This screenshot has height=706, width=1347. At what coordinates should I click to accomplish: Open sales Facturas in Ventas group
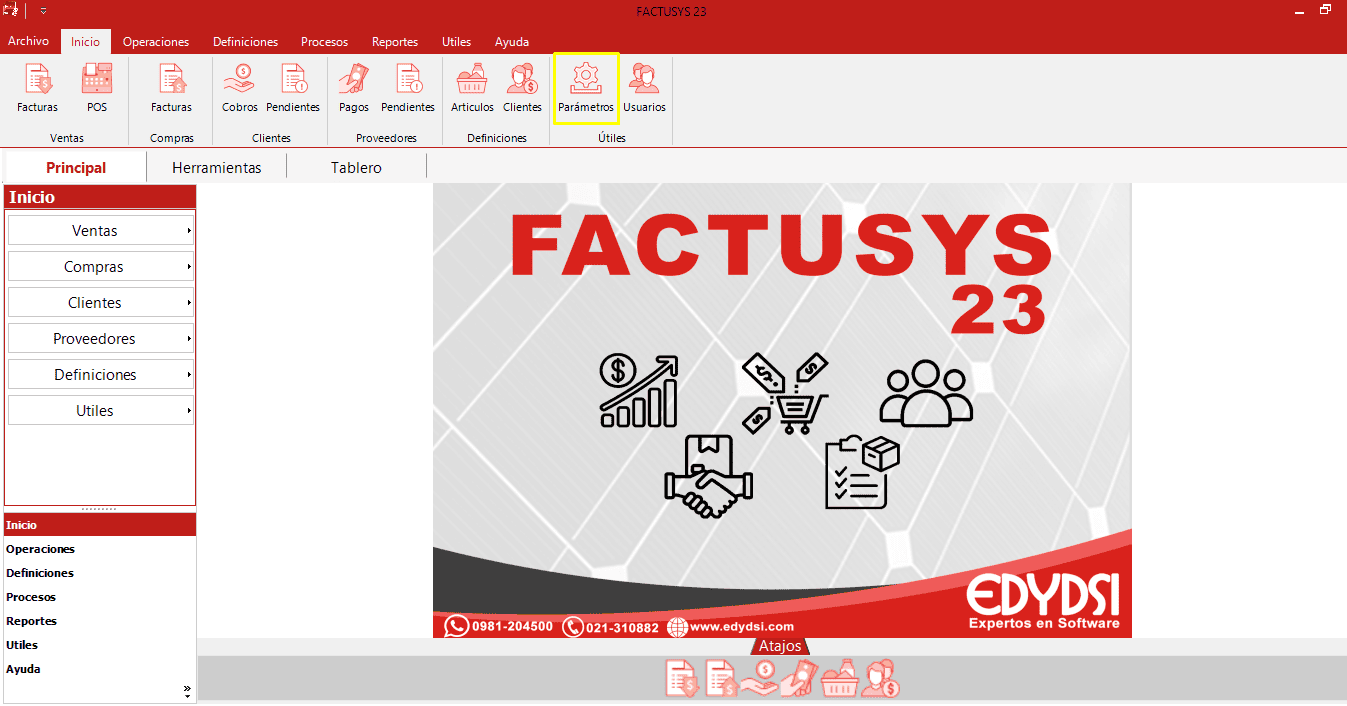pos(37,88)
